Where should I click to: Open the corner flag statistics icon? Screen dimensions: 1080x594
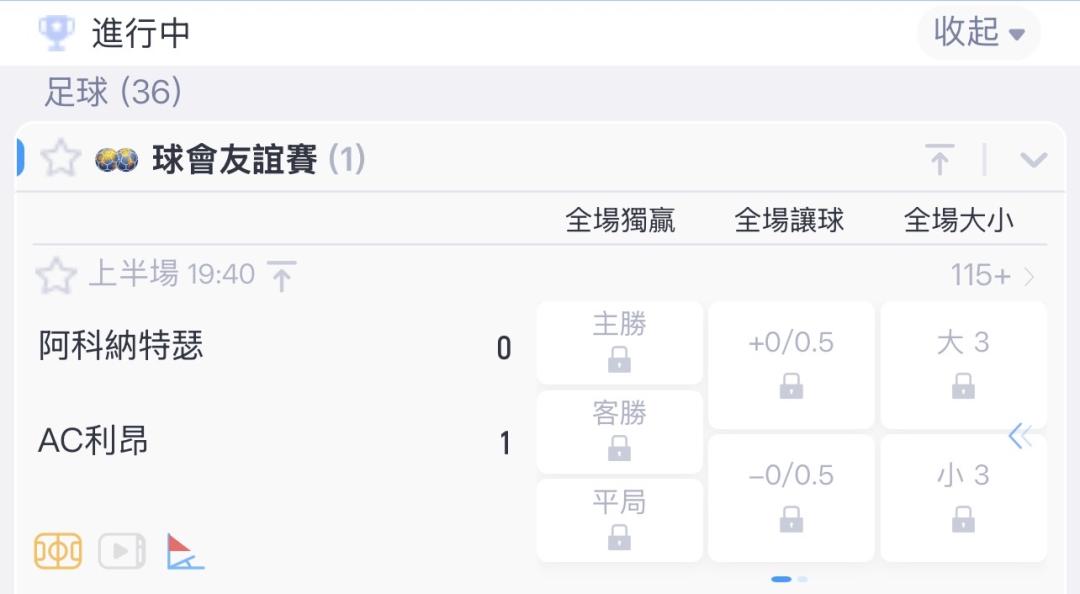[x=185, y=551]
